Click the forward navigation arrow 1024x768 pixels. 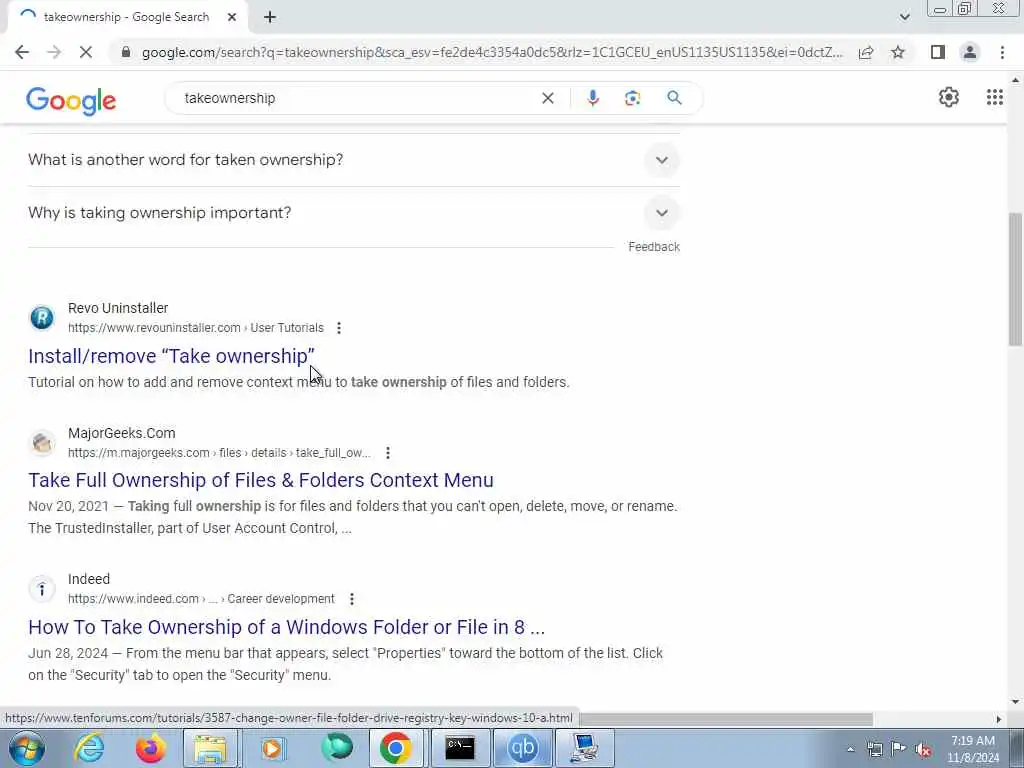pos(54,52)
